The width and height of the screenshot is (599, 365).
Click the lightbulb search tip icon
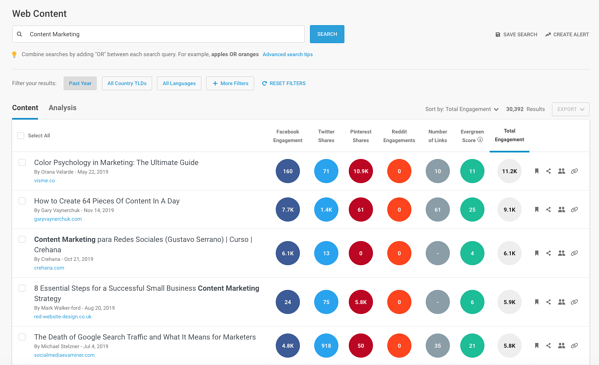click(x=14, y=55)
